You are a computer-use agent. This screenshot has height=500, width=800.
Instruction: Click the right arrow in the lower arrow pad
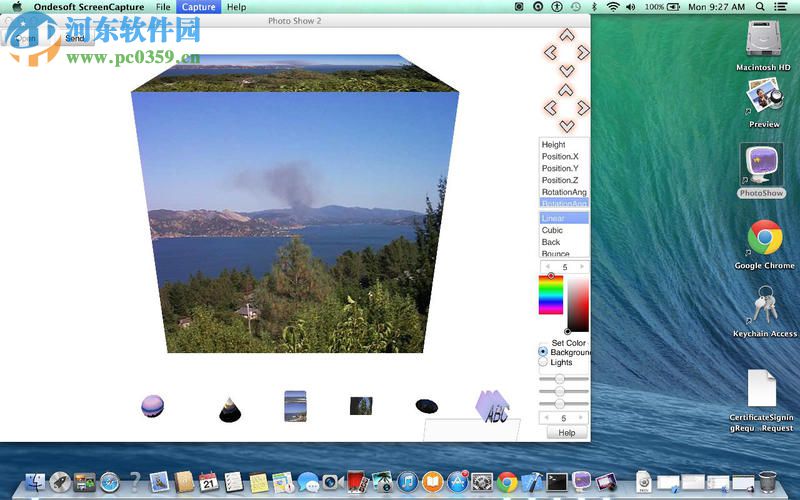click(x=583, y=108)
